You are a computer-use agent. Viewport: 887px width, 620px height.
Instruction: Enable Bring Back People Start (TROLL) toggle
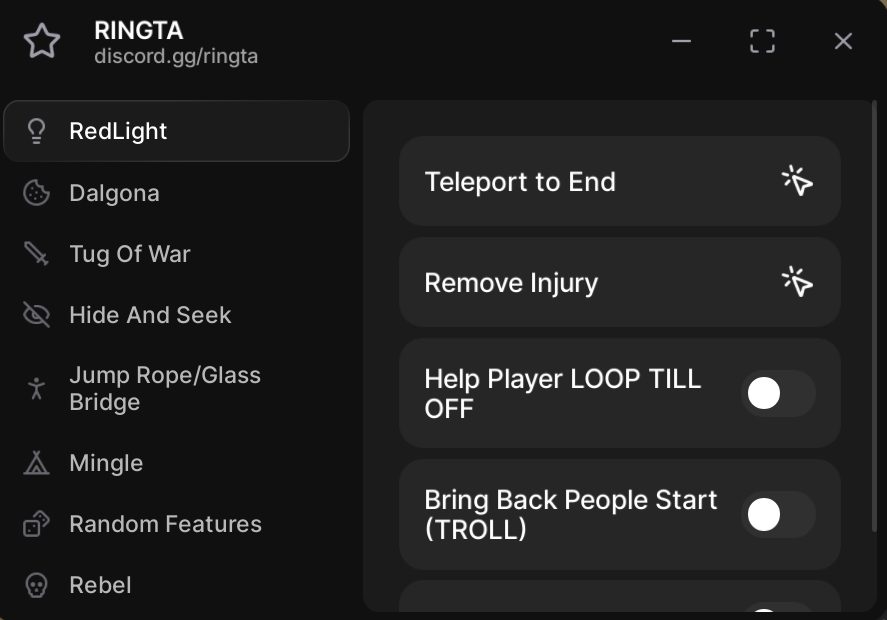coord(778,514)
